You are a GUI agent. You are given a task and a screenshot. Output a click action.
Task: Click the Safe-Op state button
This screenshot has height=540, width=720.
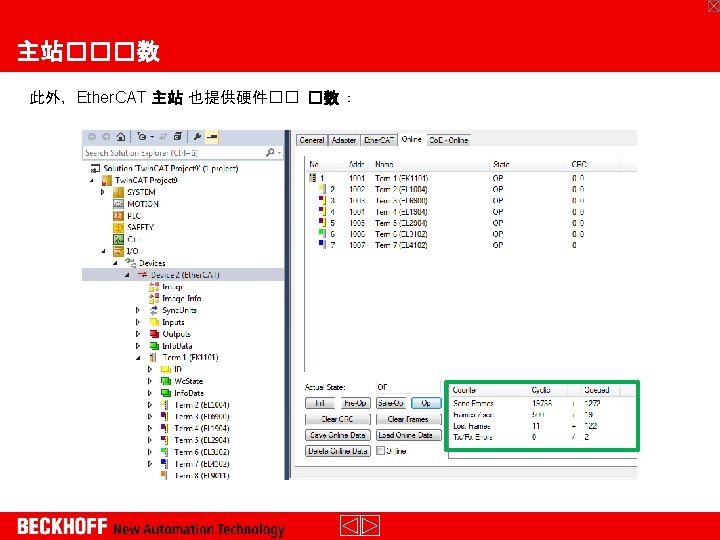tap(391, 403)
